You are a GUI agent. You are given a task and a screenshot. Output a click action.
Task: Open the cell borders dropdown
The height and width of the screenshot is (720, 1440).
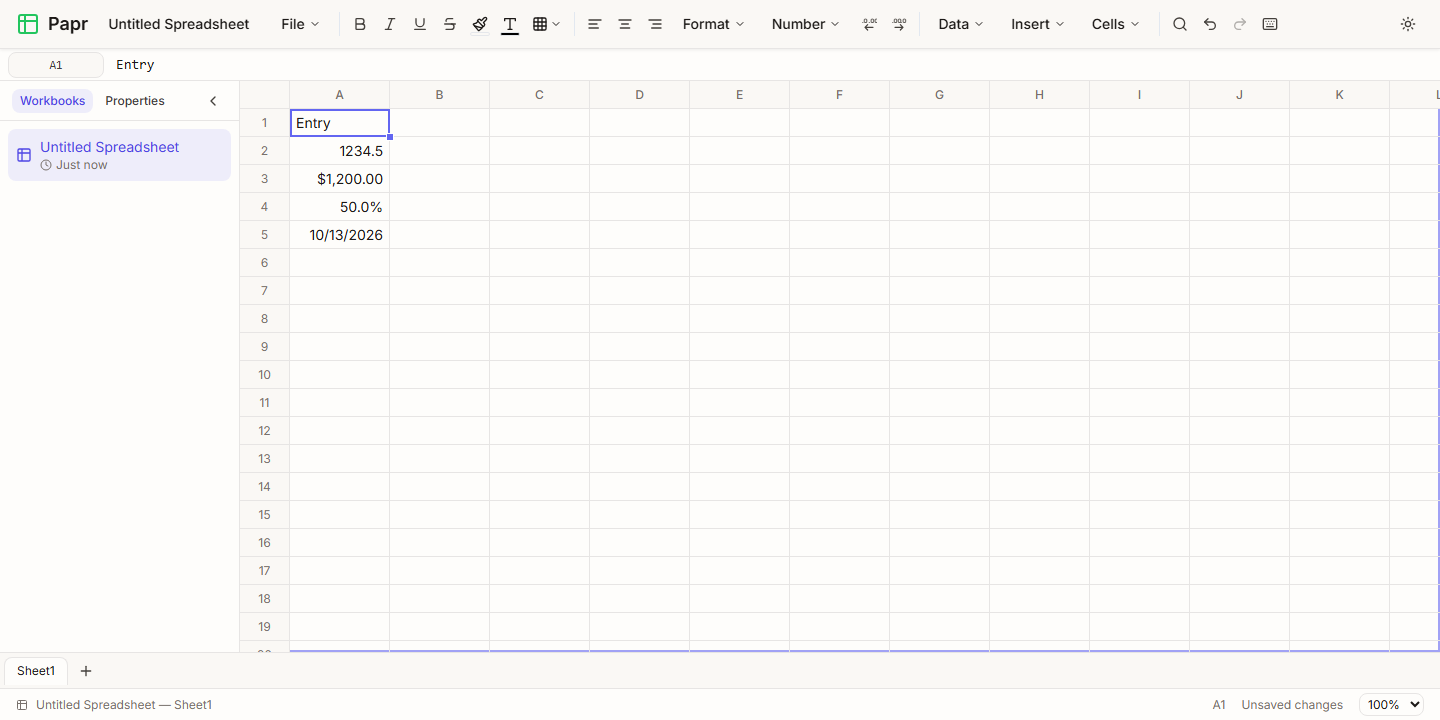(x=547, y=24)
